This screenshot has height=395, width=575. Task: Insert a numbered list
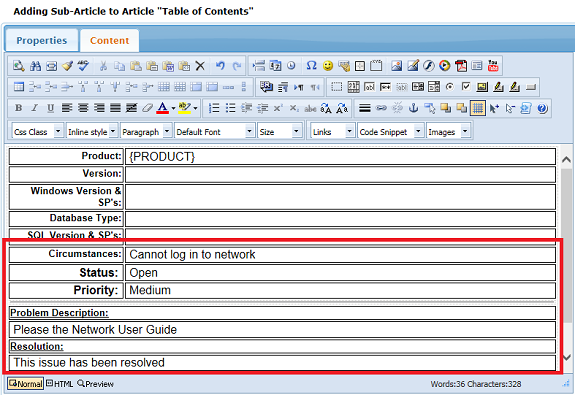pos(214,108)
